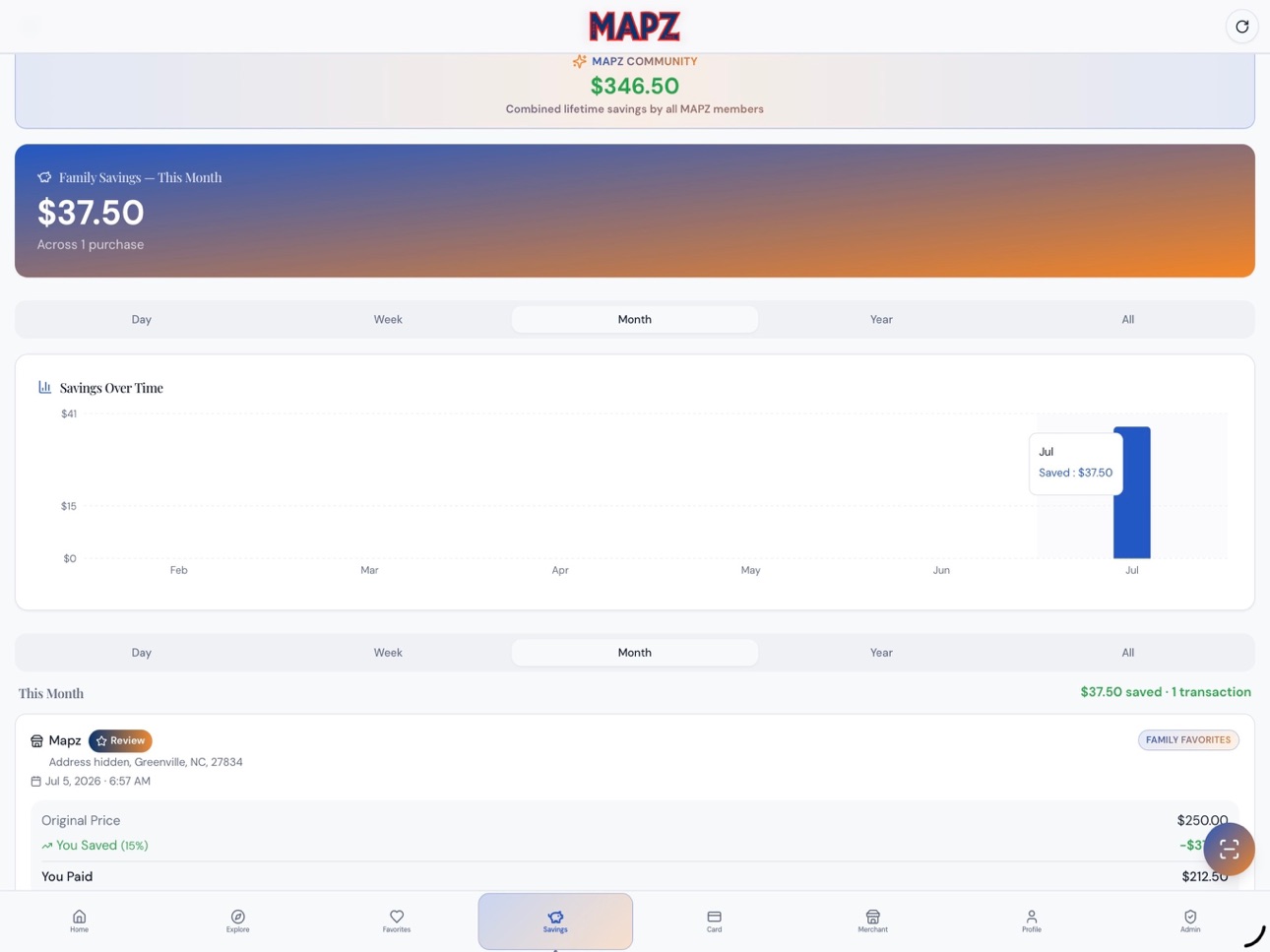Click the MAPZ Community sparkle icon
Viewport: 1270px width, 952px height.
[x=579, y=61]
